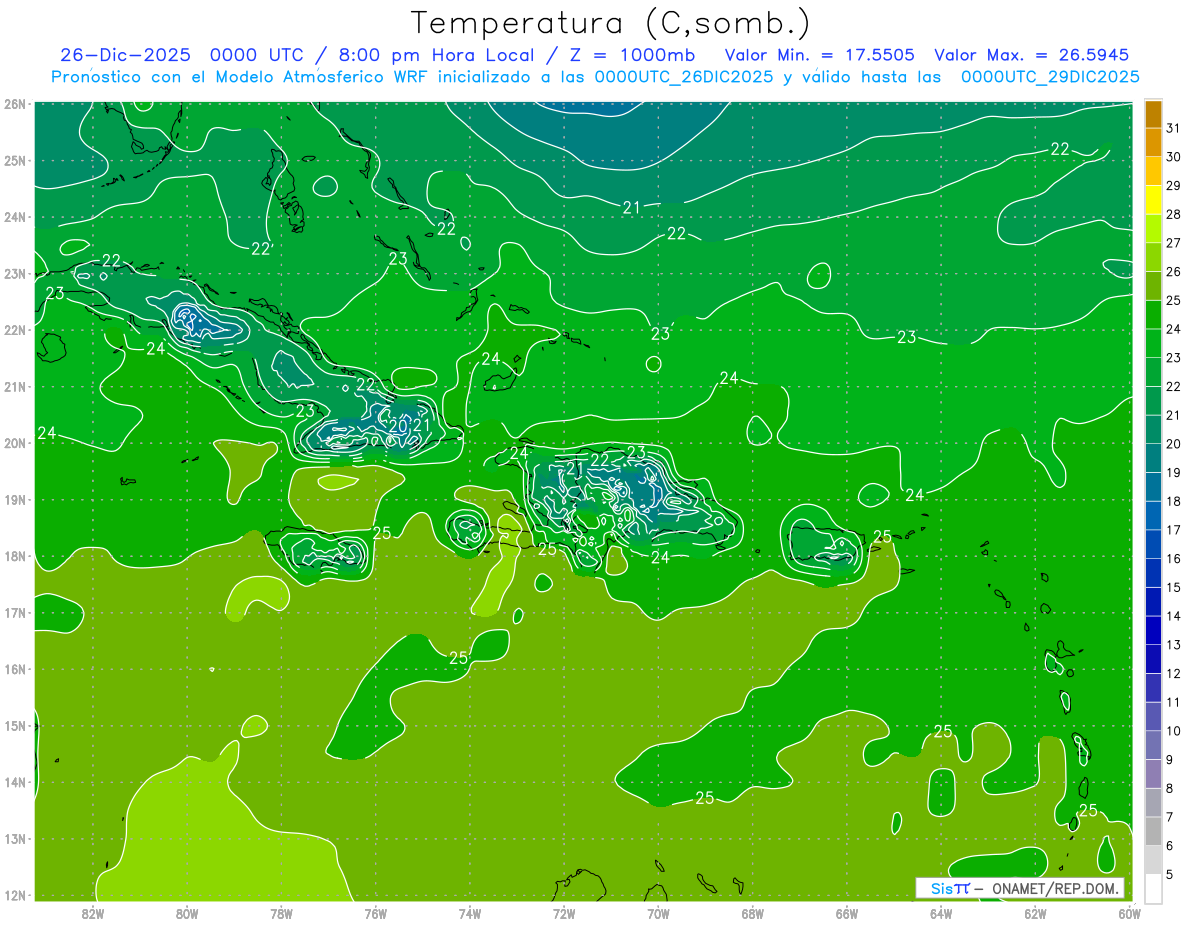Click the longitude axis label "70W"
Image resolution: width=1200 pixels, height=927 pixels.
[x=658, y=913]
